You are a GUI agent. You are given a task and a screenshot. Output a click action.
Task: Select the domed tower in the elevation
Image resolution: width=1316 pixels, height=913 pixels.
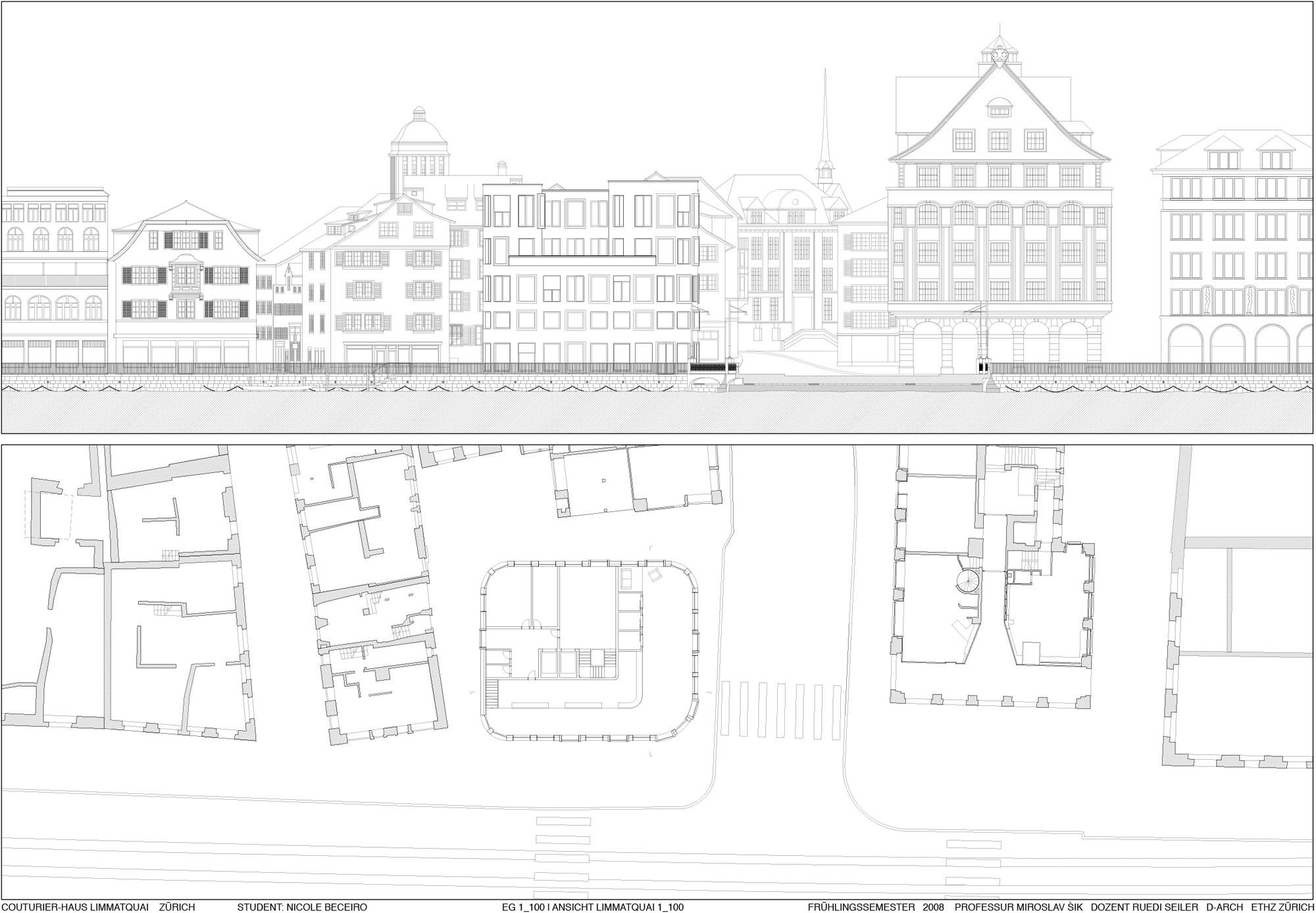point(418,152)
